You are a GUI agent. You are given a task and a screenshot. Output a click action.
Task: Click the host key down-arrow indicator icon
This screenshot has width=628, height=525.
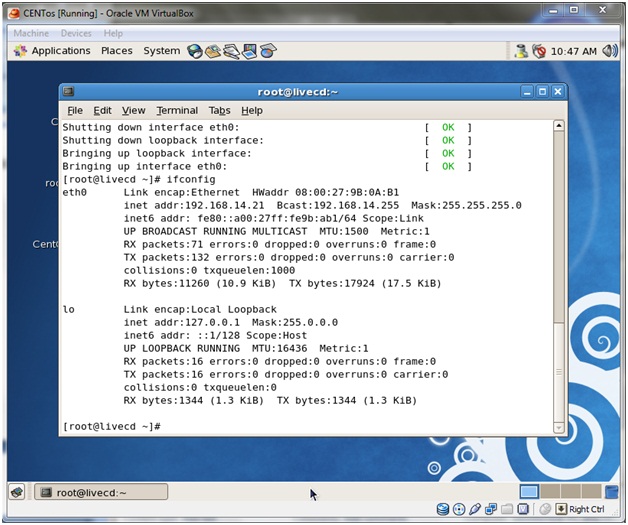tap(561, 509)
